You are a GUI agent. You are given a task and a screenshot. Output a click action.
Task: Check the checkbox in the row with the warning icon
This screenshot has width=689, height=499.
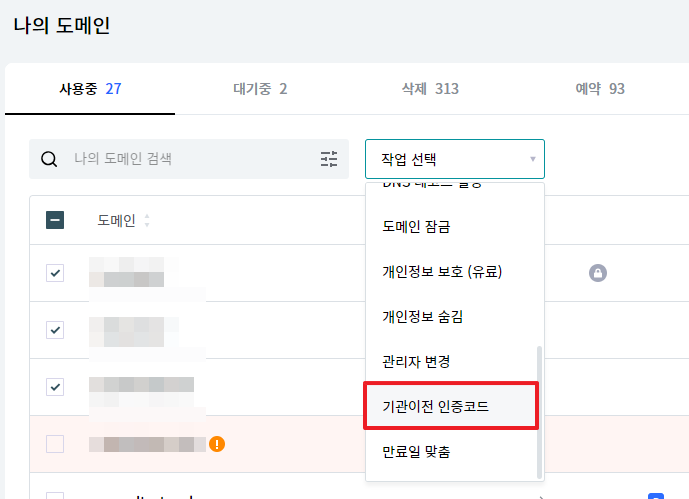coord(55,444)
